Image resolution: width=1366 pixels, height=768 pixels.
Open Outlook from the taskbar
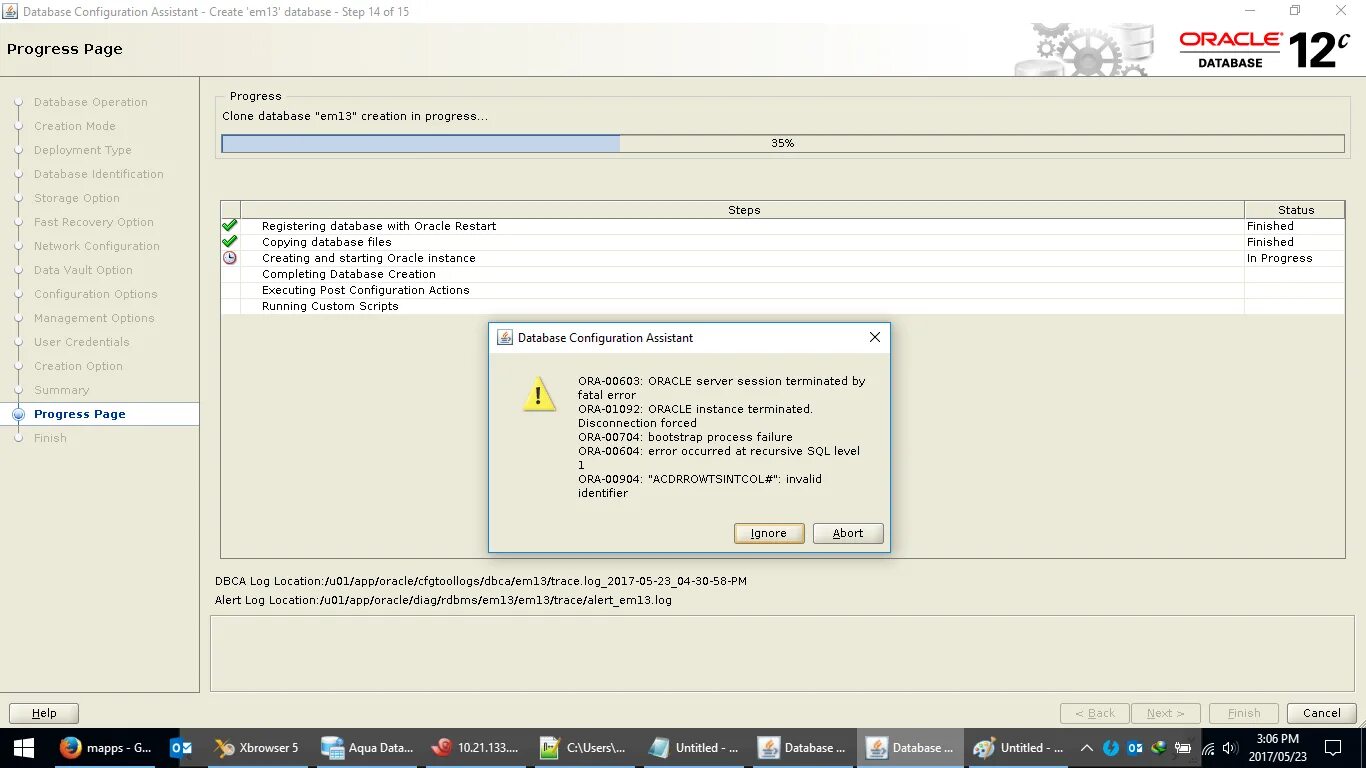coord(181,748)
